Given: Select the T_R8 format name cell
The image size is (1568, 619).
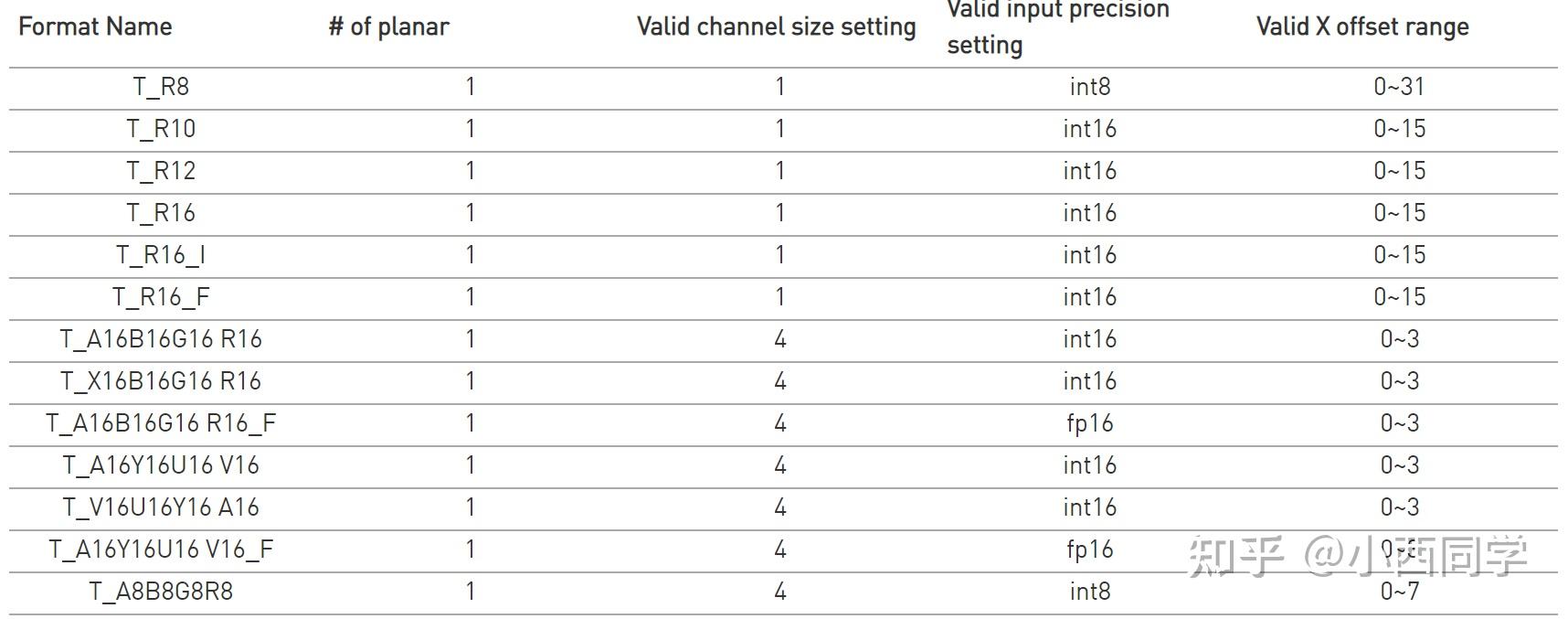Looking at the screenshot, I should tap(161, 87).
